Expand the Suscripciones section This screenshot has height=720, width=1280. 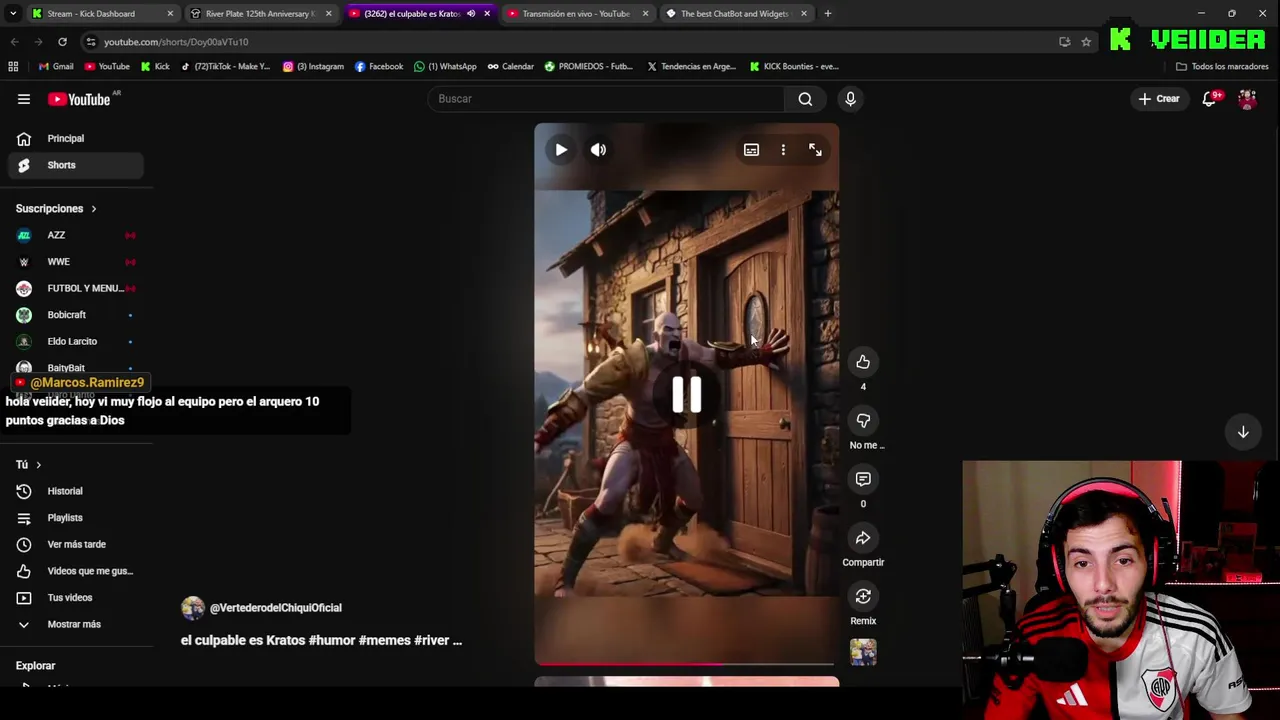[x=56, y=209]
